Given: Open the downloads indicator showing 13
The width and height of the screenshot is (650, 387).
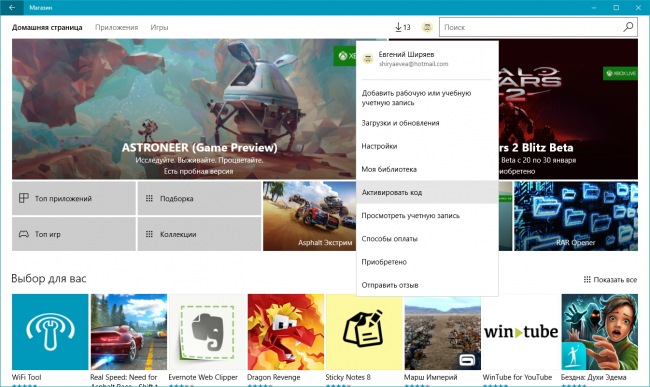Looking at the screenshot, I should click(x=402, y=27).
